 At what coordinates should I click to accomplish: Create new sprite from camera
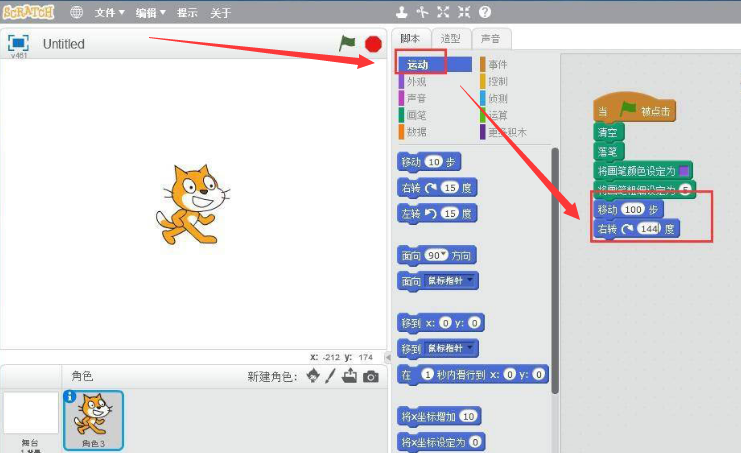(x=371, y=376)
